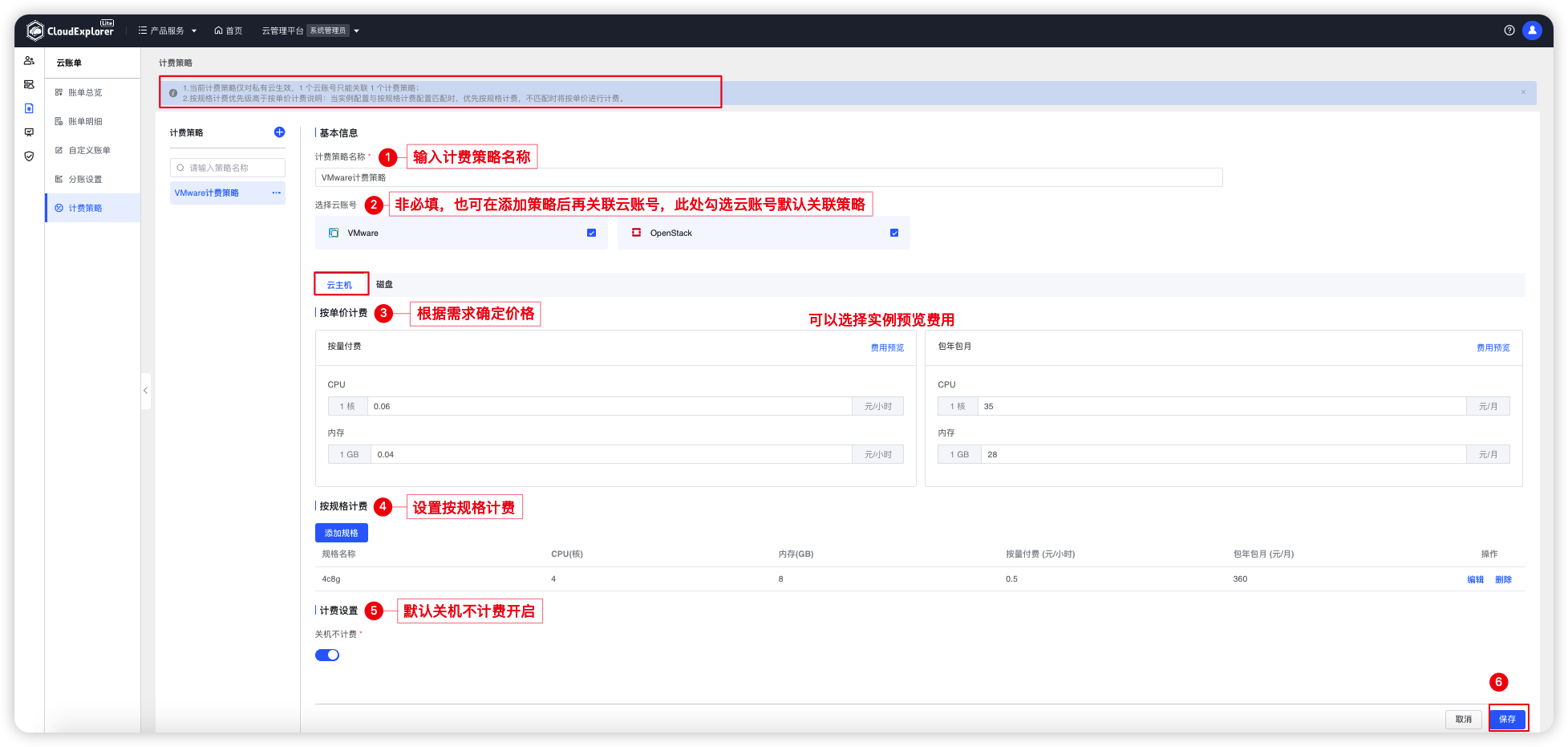This screenshot has height=747, width=1568.
Task: Edit the monthly CPU price 35
Action: pos(1222,406)
